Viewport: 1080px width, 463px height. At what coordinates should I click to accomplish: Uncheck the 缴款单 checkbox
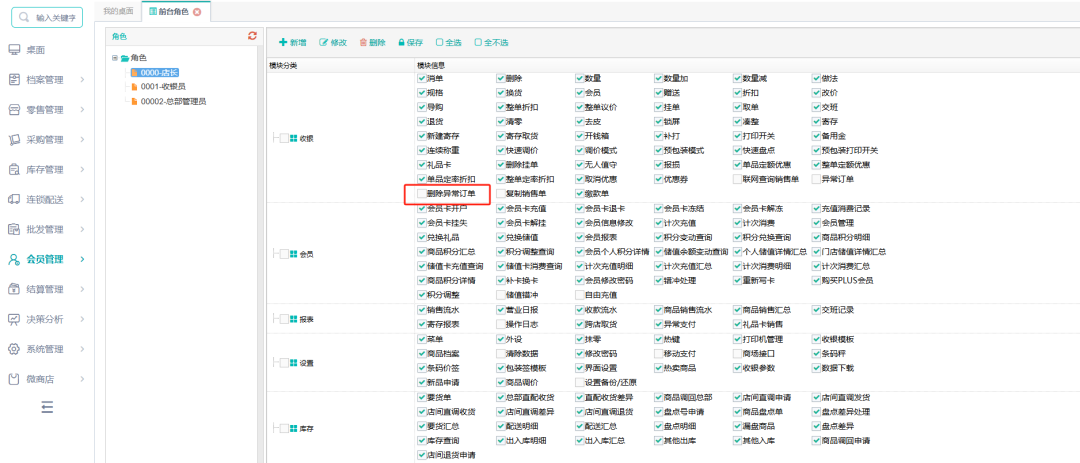tap(580, 194)
